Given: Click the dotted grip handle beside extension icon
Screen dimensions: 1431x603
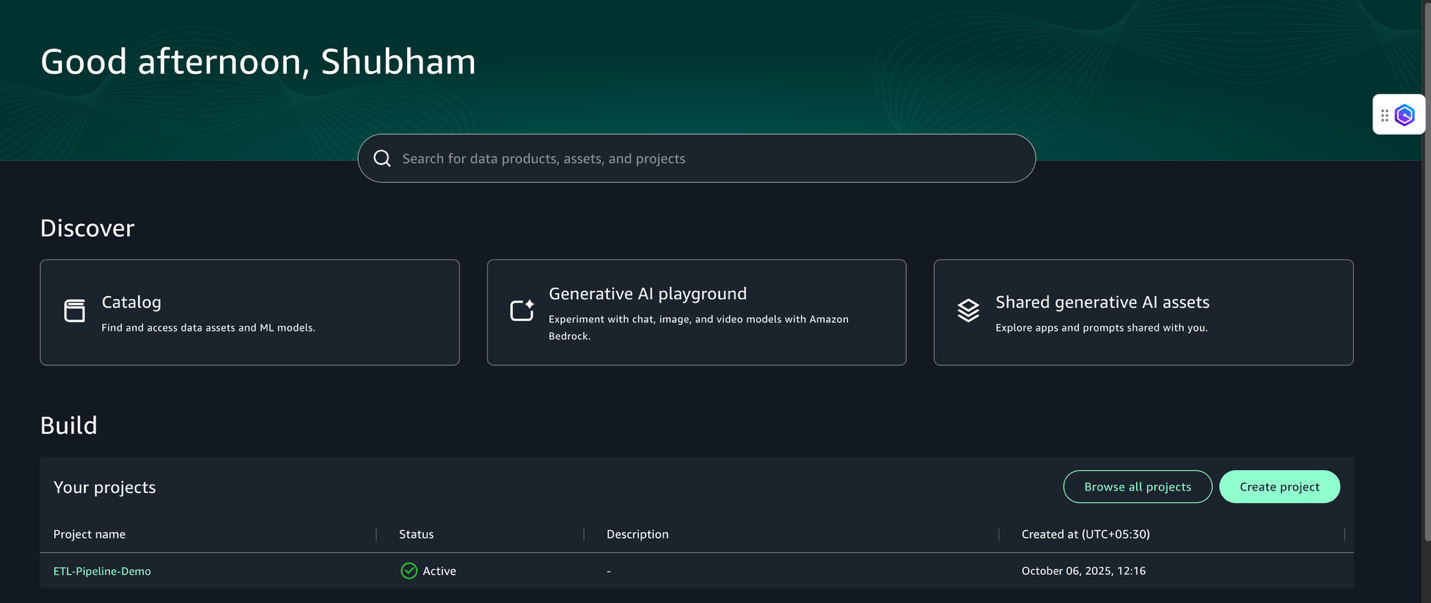Looking at the screenshot, I should [x=1385, y=115].
